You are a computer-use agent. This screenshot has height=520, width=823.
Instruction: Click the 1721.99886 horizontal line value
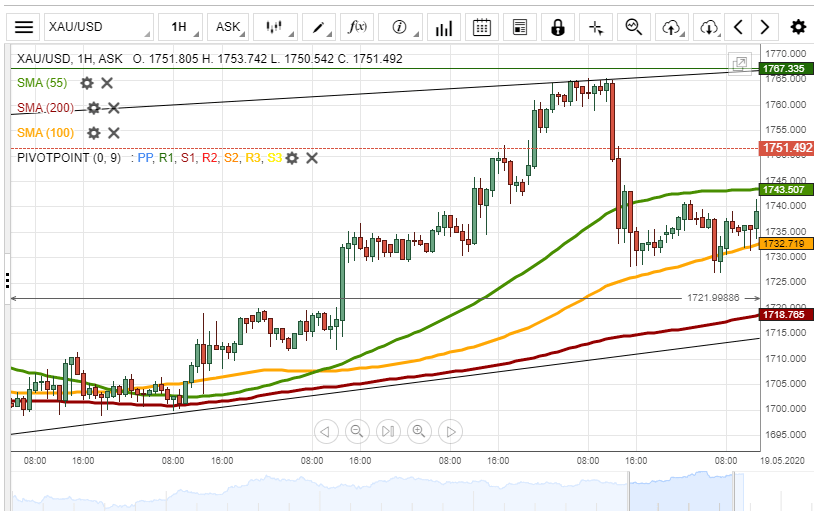click(713, 298)
